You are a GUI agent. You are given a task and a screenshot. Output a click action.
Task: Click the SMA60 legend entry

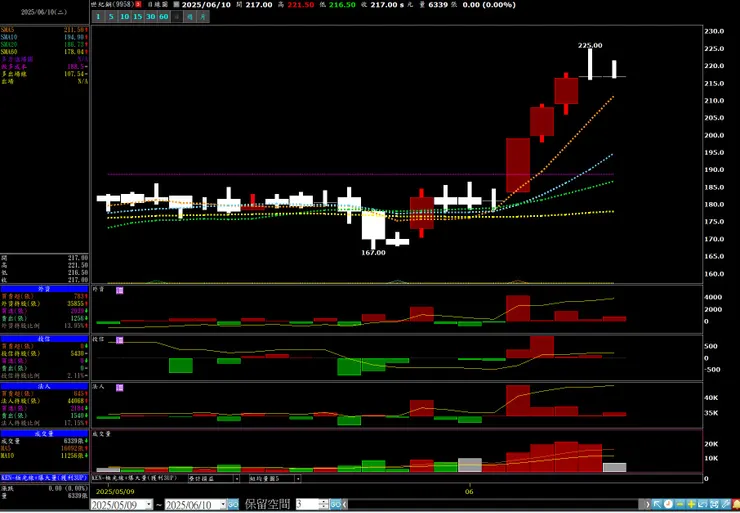[x=44, y=51]
